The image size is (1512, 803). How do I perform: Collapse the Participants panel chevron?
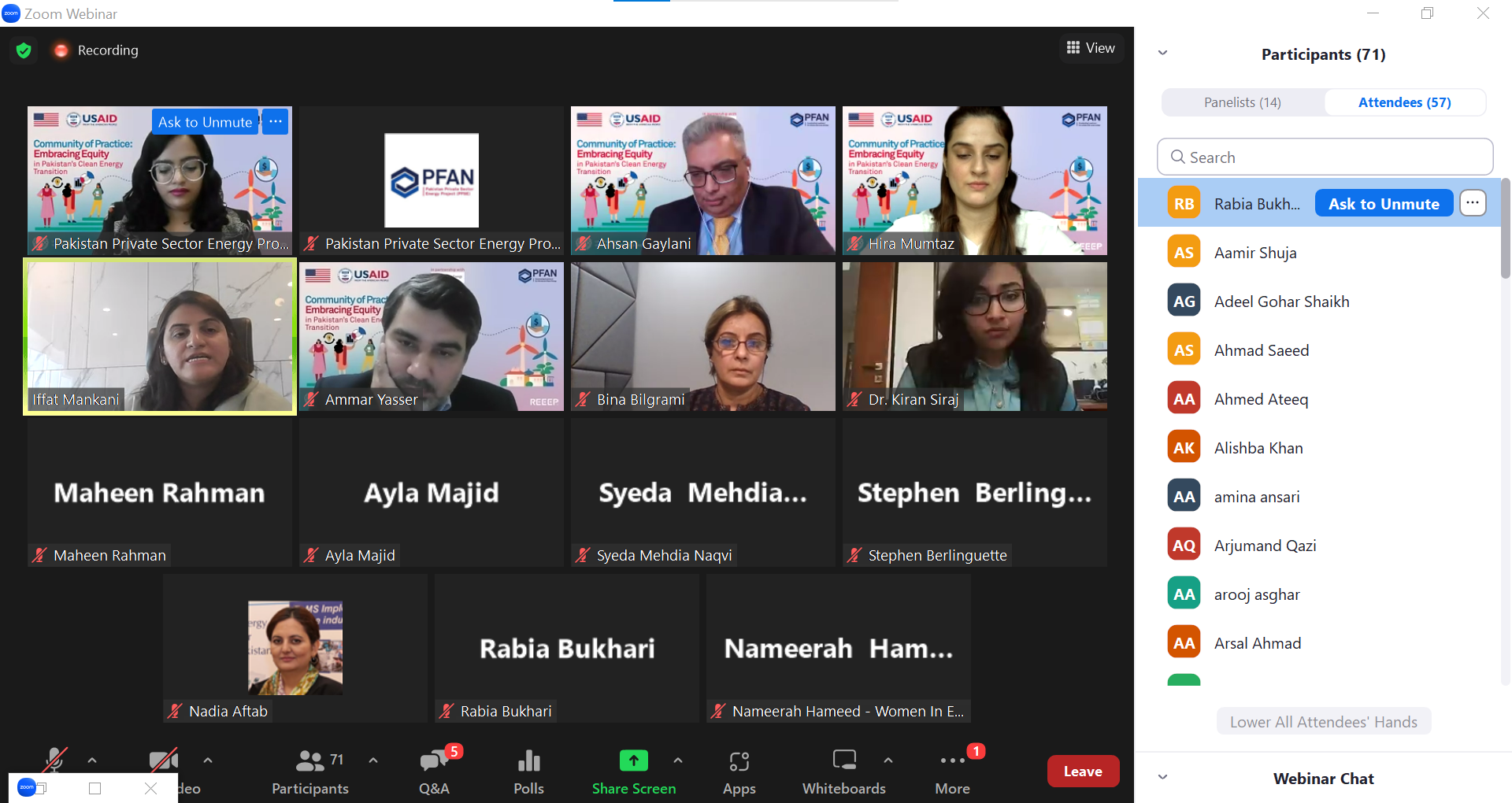(x=1162, y=54)
